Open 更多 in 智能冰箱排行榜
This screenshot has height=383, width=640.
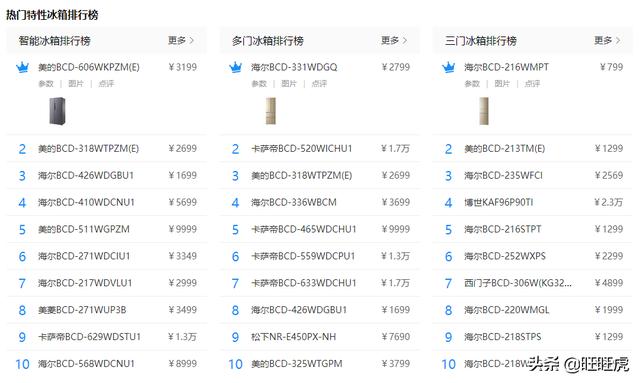181,40
